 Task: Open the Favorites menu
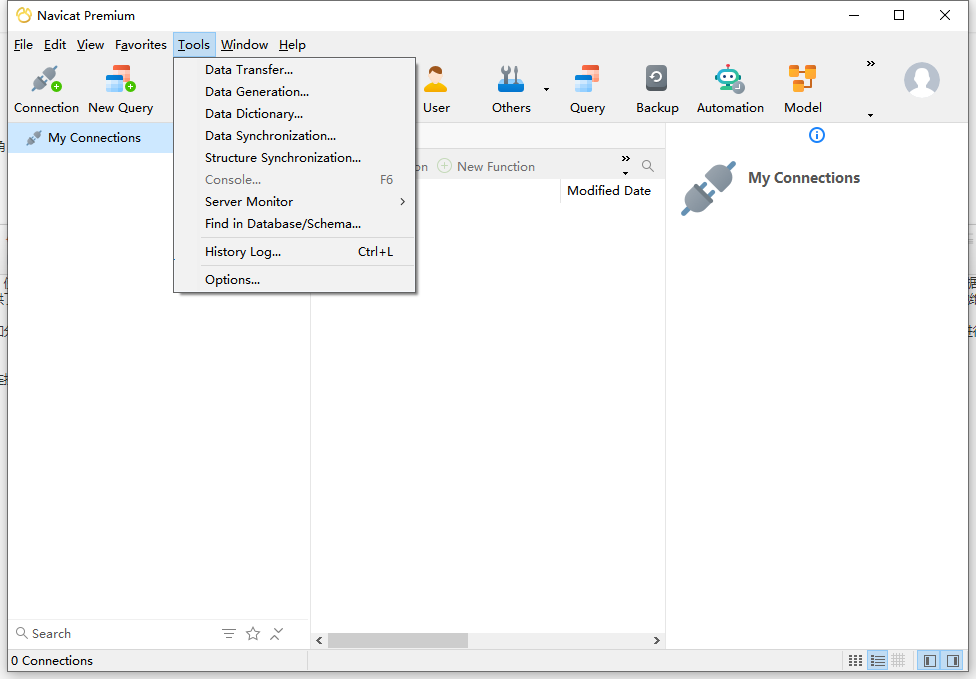pyautogui.click(x=141, y=45)
